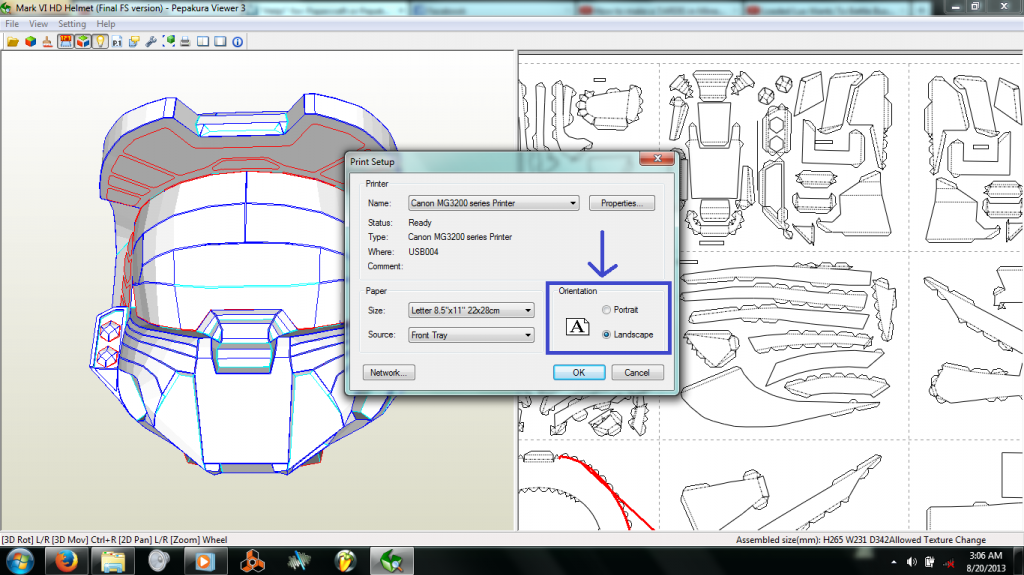This screenshot has height=575, width=1024.
Task: Click the speaker app icon on the taskbar
Action: 159,561
